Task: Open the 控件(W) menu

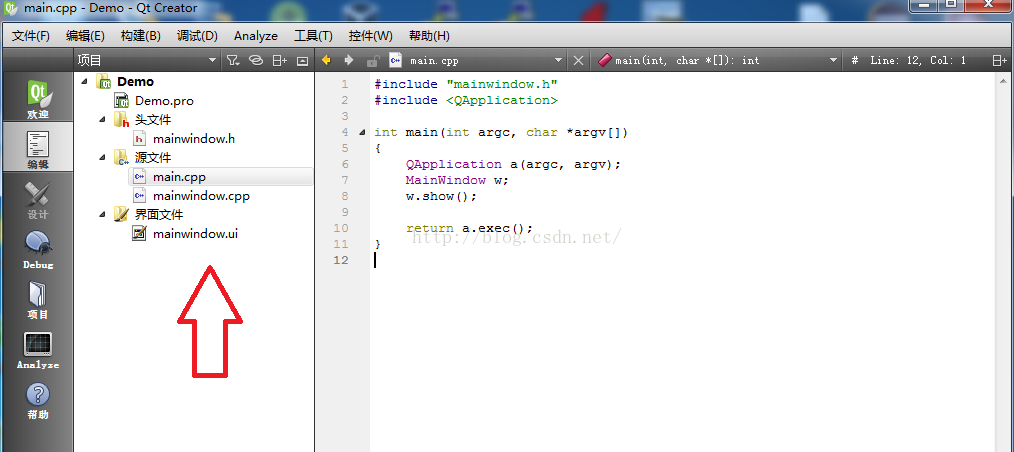Action: 371,36
